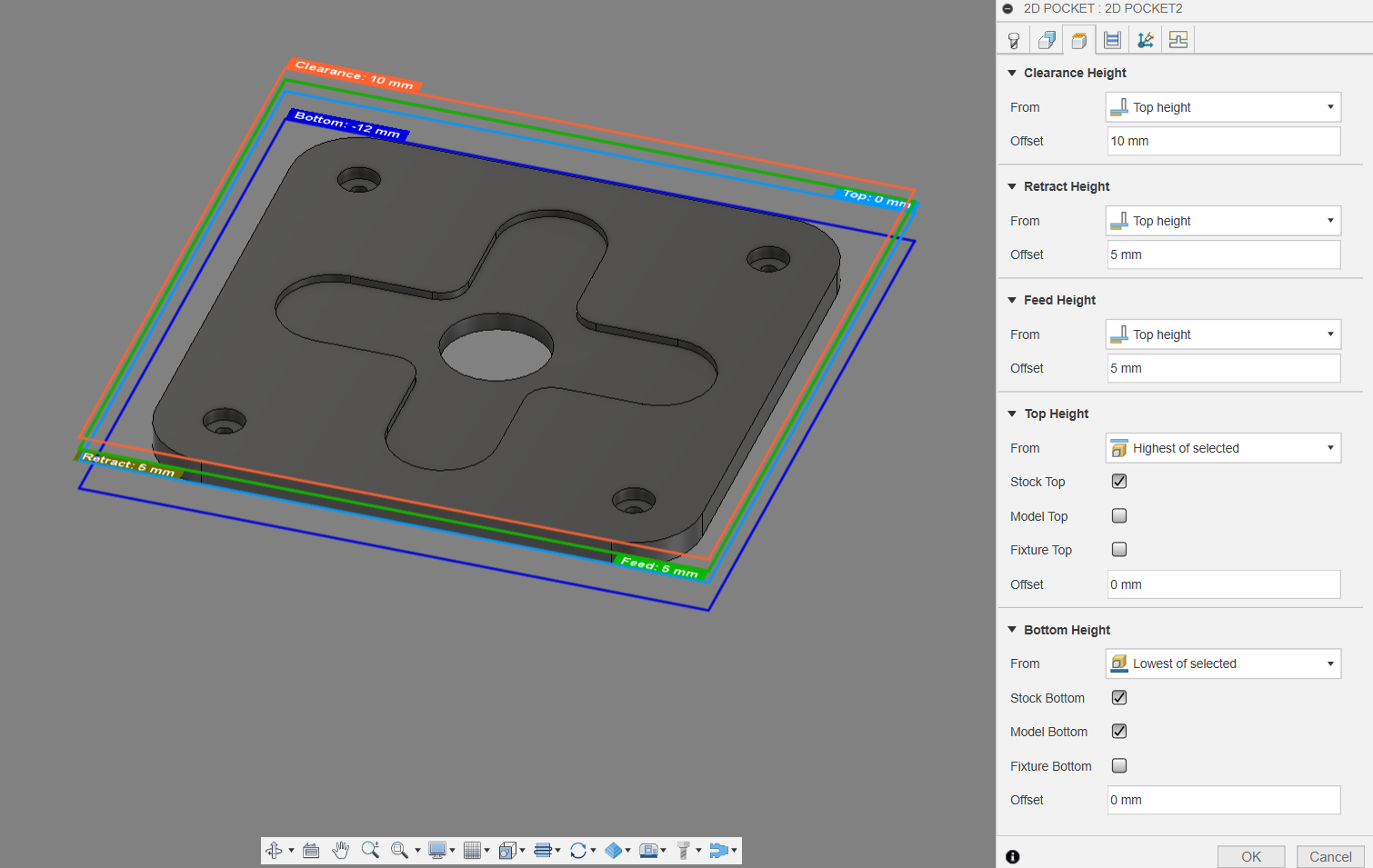The height and width of the screenshot is (868, 1373).
Task: Activate the Orbit tool in navigation bar
Action: (274, 851)
